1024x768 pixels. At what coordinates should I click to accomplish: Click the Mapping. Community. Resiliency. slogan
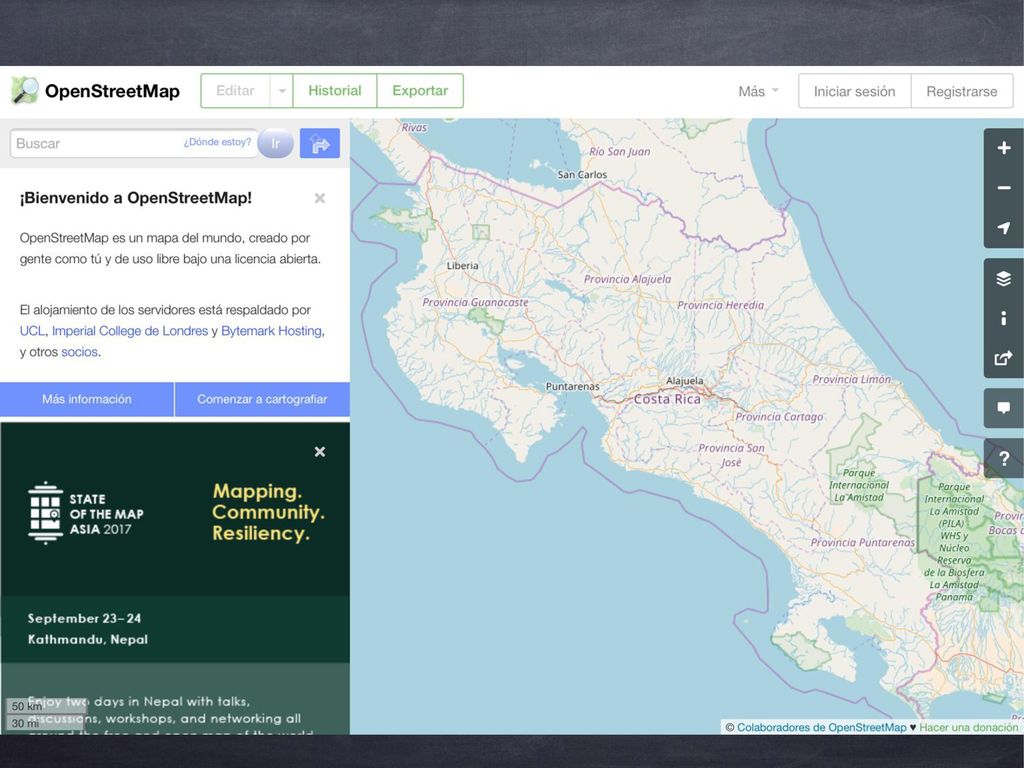[268, 512]
